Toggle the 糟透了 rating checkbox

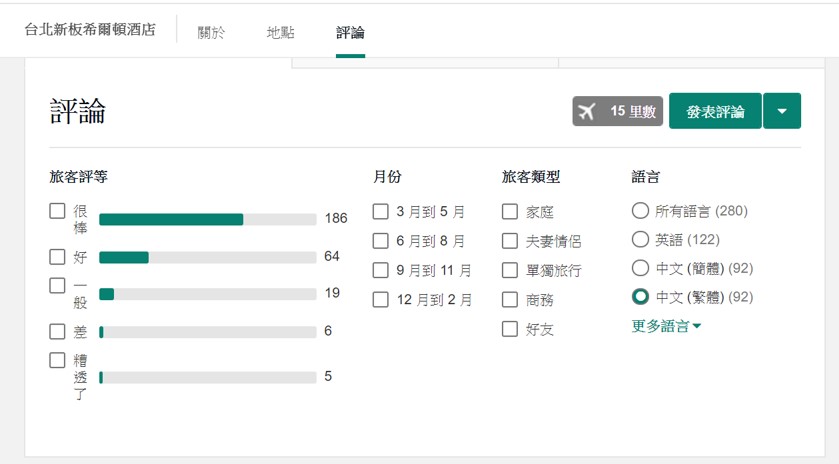pos(58,360)
